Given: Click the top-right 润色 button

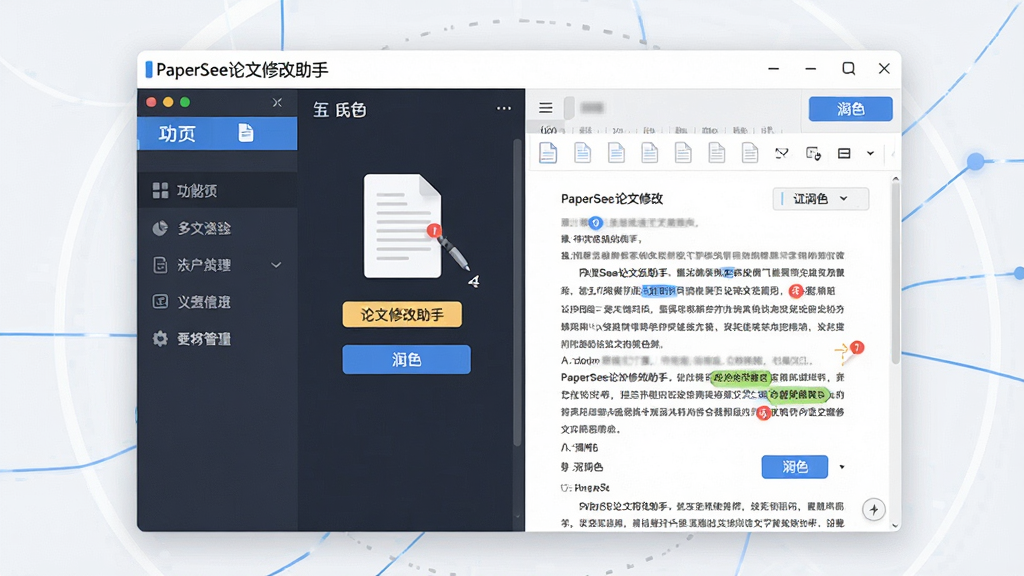Looking at the screenshot, I should (x=850, y=108).
